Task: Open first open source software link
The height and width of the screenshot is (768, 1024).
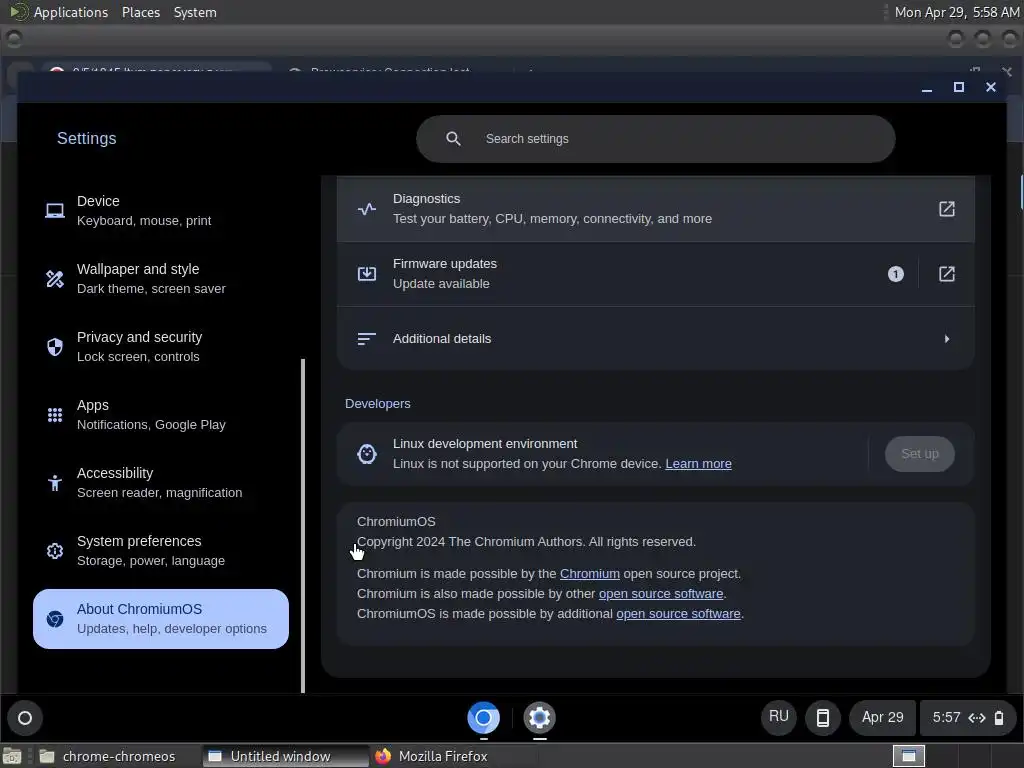Action: click(x=661, y=594)
